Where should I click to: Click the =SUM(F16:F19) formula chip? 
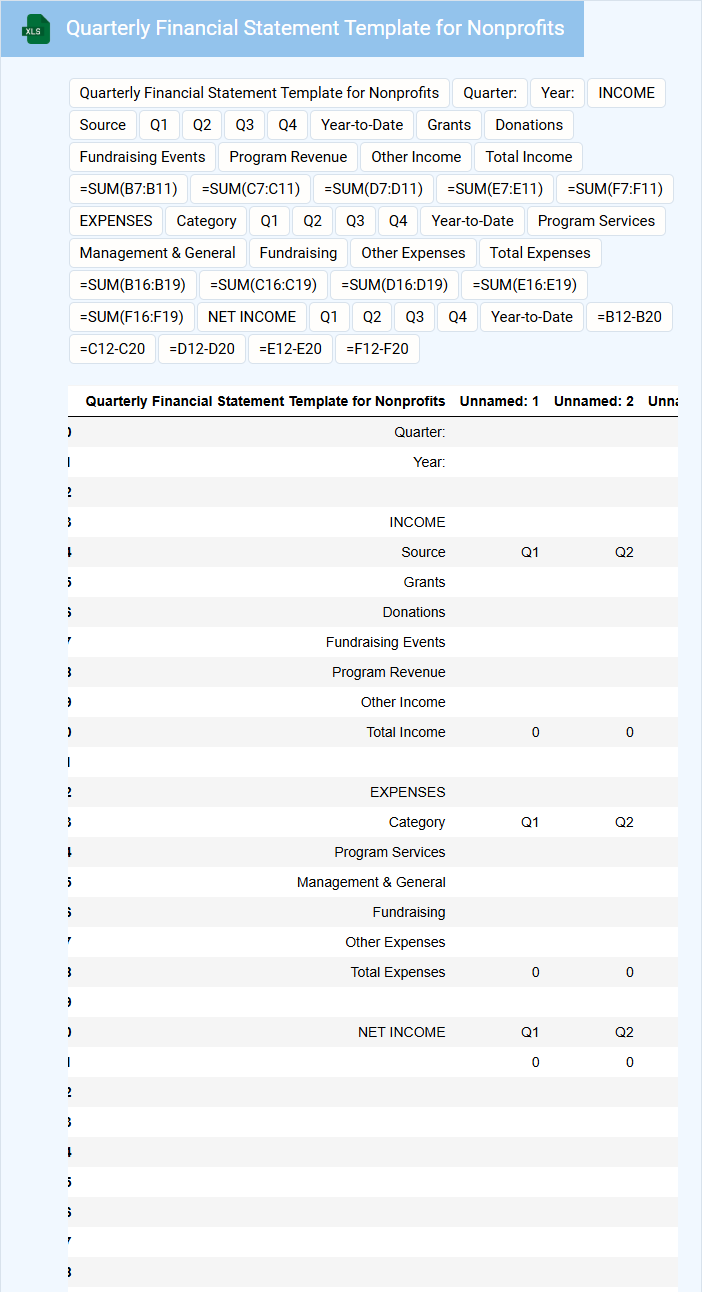[132, 317]
